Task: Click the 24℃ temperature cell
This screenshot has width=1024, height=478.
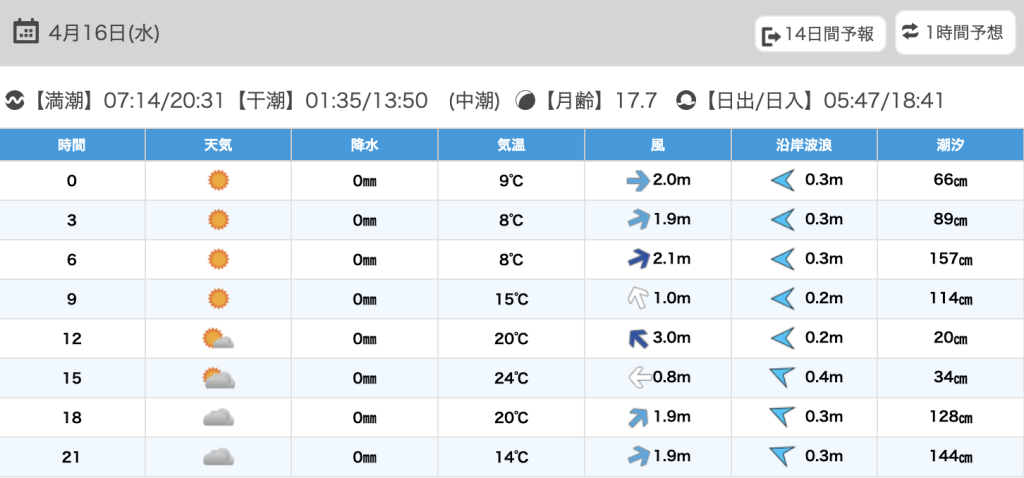Action: click(x=511, y=378)
